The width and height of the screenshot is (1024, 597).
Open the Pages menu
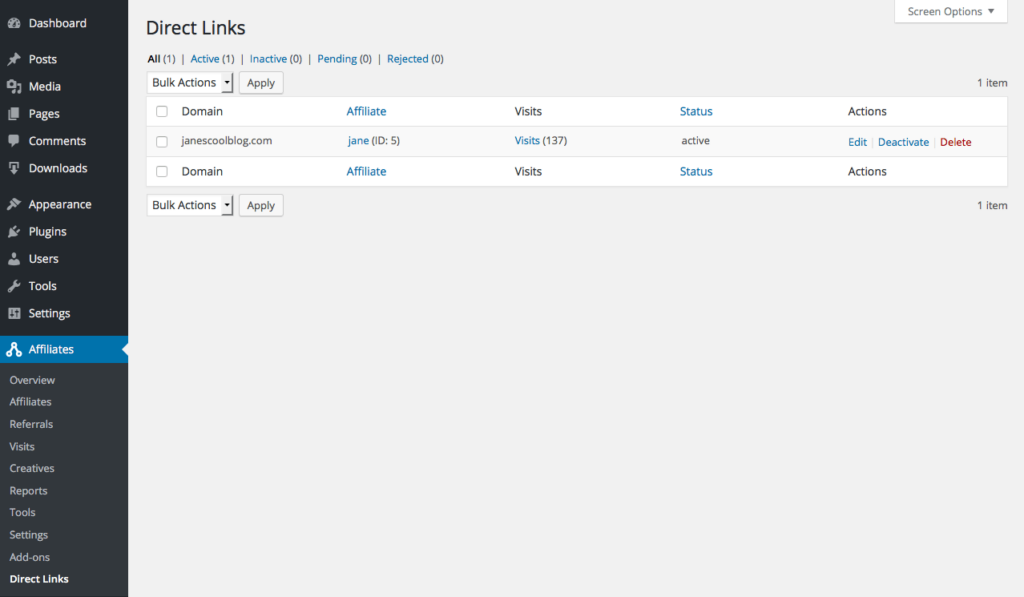click(44, 114)
